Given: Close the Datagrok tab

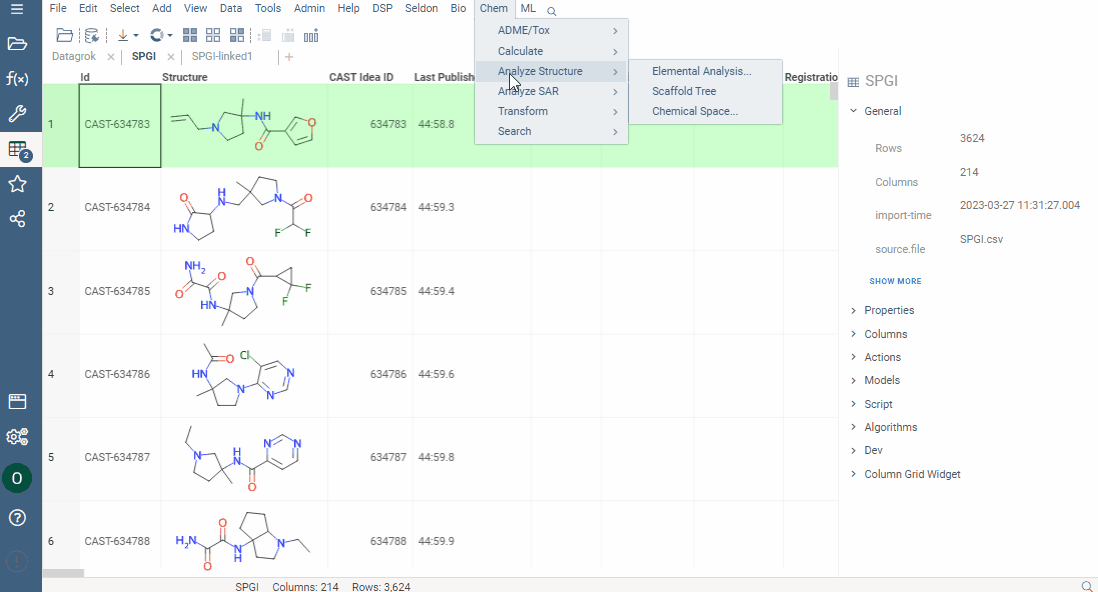Looking at the screenshot, I should 109,57.
